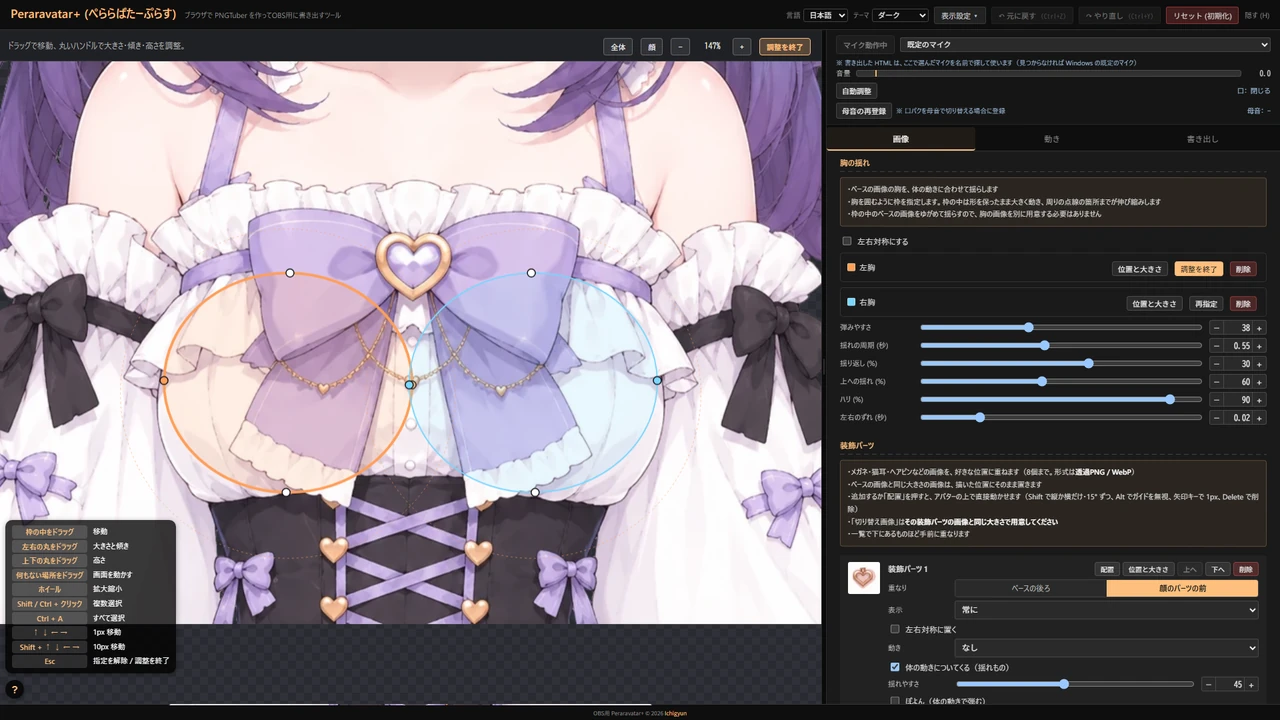Open the 言語 language dropdown

click(x=825, y=16)
